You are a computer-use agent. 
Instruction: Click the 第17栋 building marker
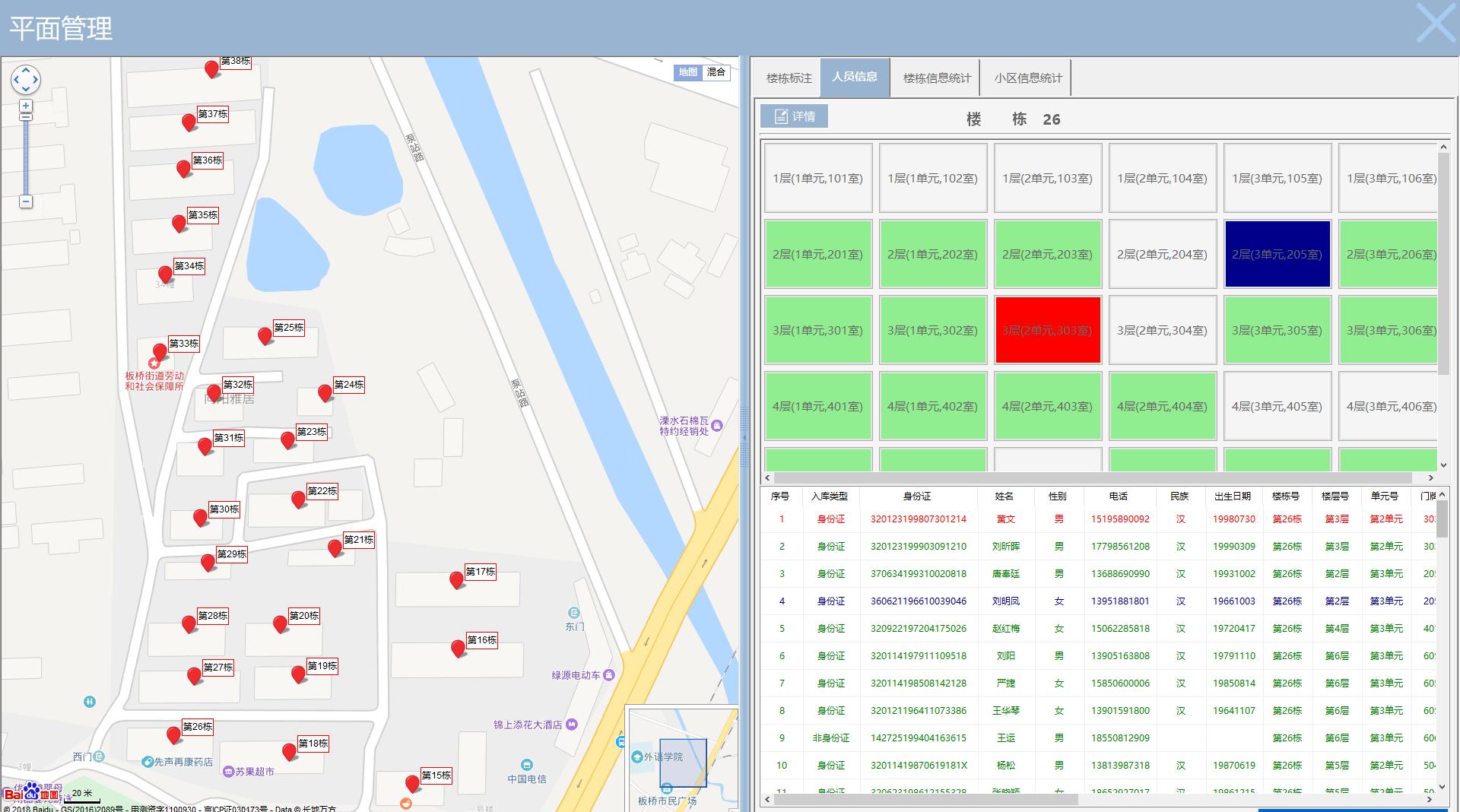pos(456,580)
